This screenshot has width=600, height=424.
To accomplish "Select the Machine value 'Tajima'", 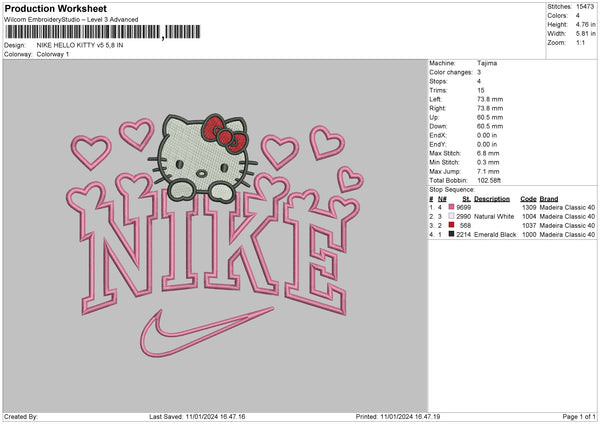I will point(487,63).
